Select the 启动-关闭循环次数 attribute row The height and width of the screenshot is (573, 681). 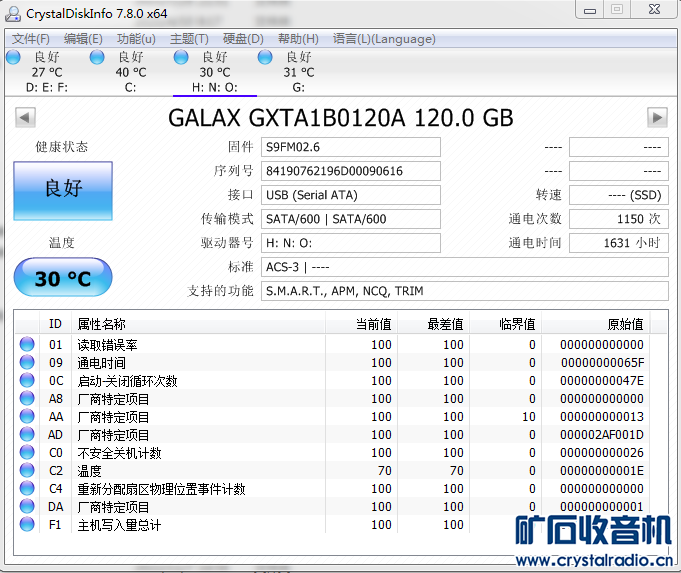(x=333, y=381)
